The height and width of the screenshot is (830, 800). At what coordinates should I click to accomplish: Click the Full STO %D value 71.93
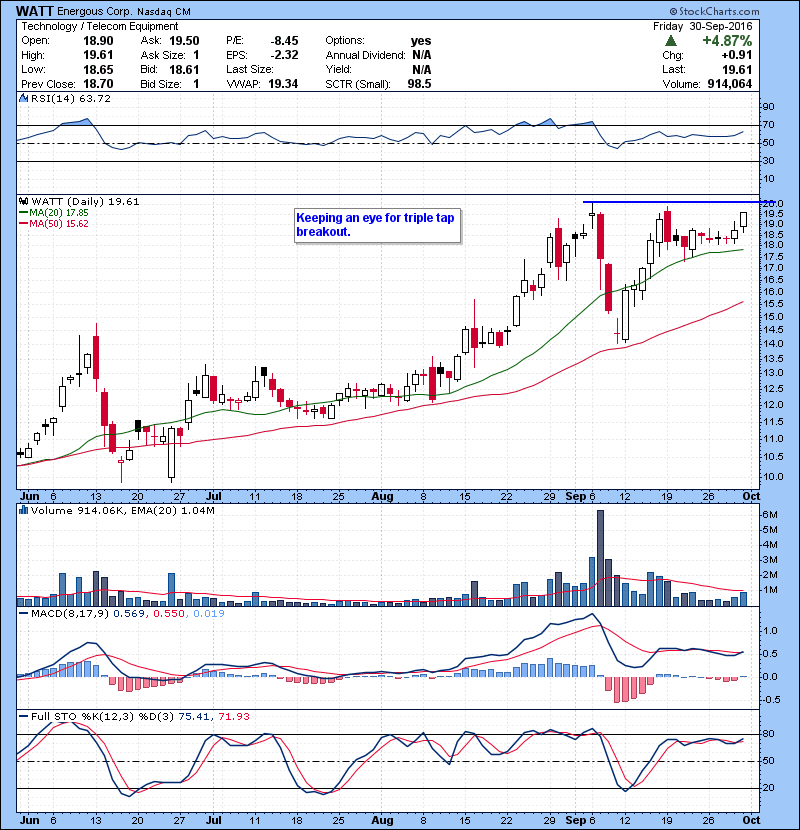coord(234,717)
